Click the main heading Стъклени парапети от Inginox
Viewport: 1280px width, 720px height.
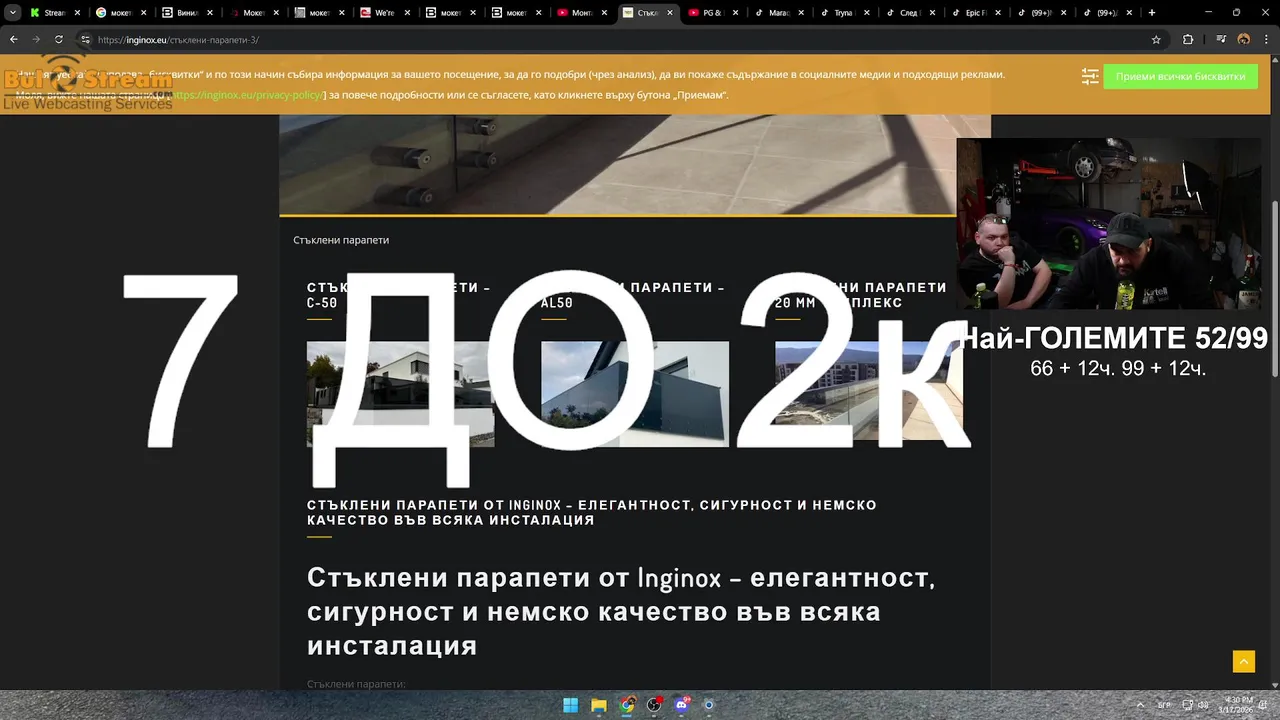[621, 611]
